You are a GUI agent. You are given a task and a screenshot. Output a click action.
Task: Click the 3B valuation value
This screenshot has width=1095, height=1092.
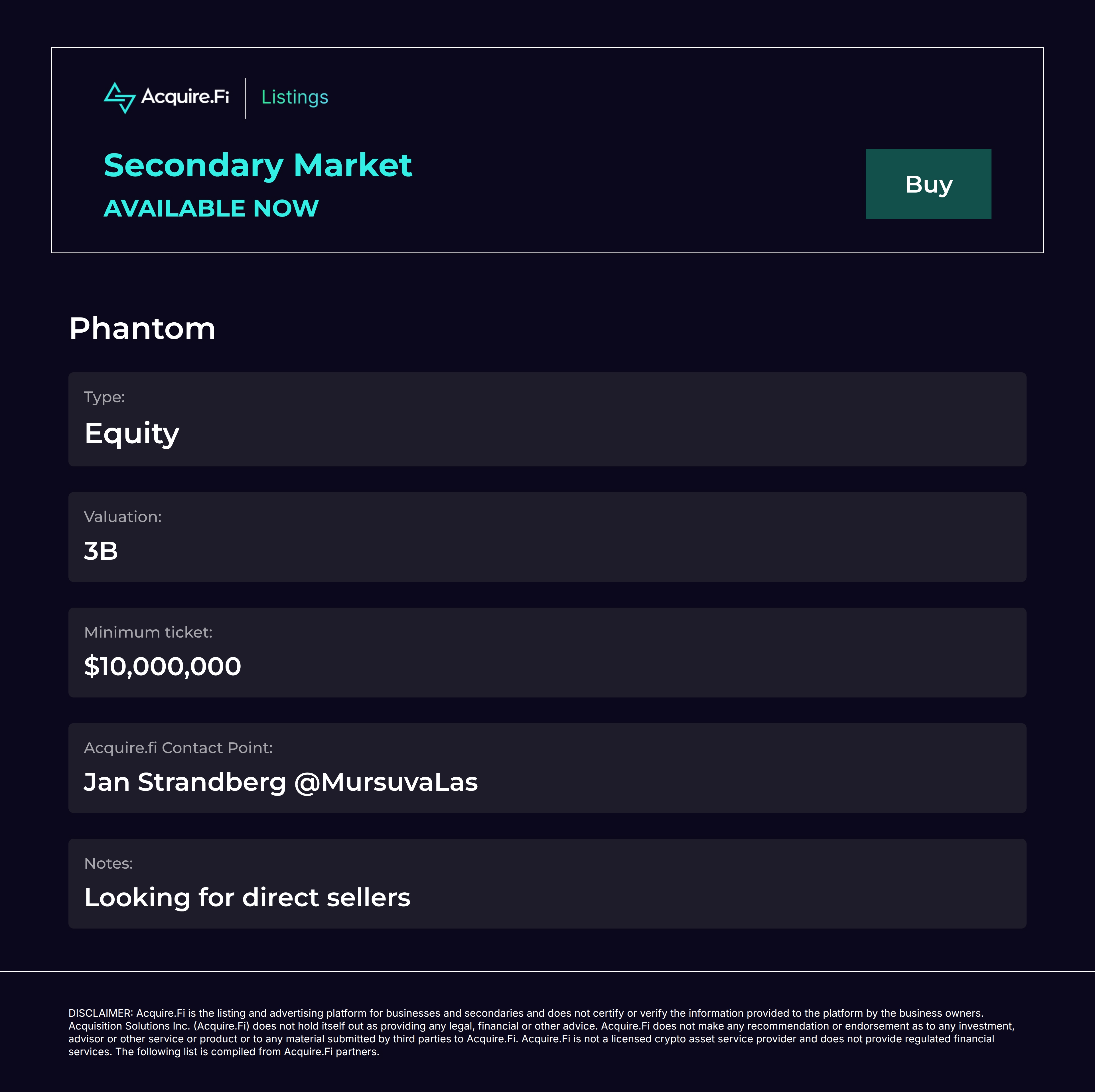tap(101, 551)
